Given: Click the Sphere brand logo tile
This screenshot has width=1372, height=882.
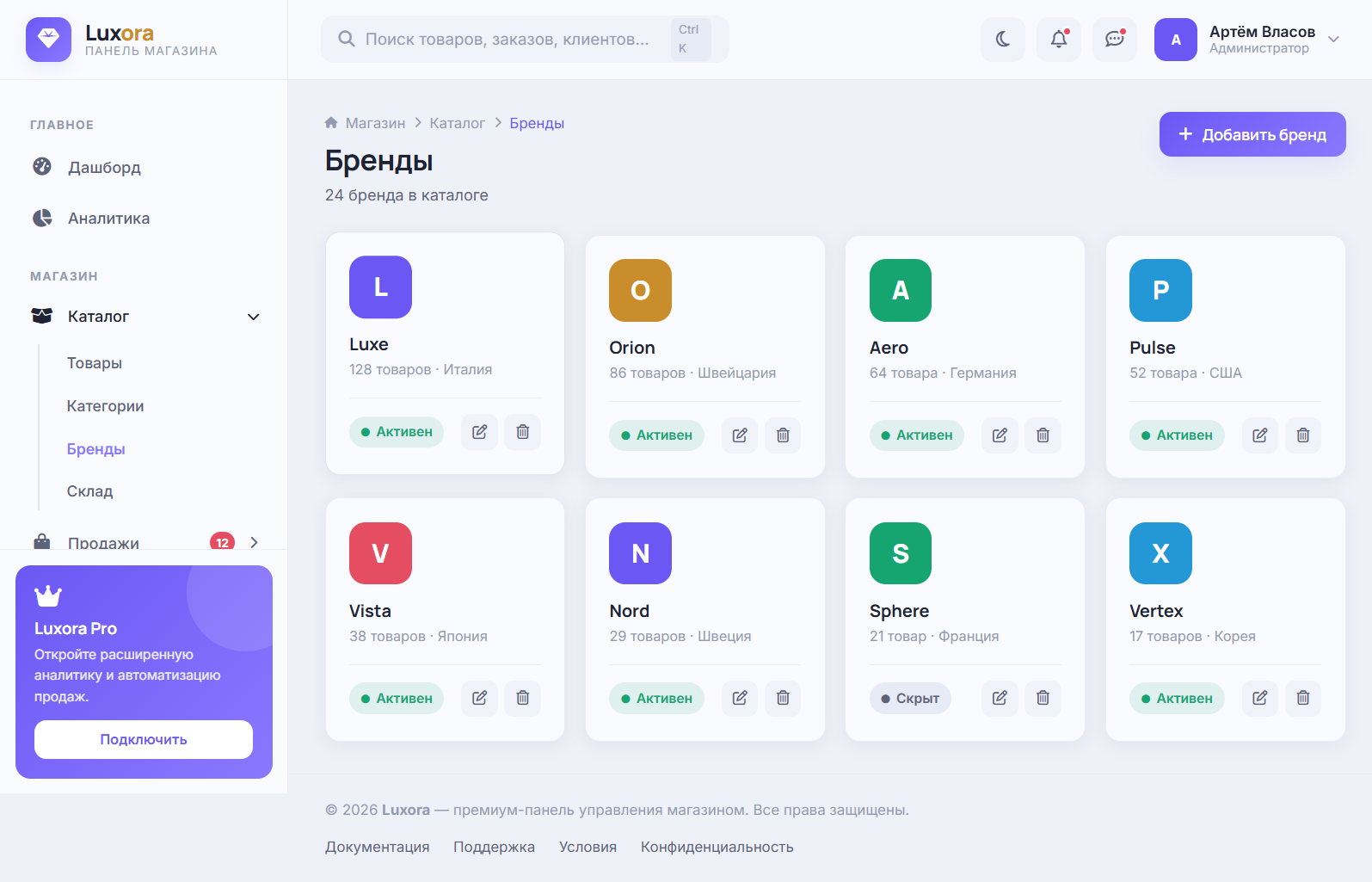Looking at the screenshot, I should coord(901,553).
